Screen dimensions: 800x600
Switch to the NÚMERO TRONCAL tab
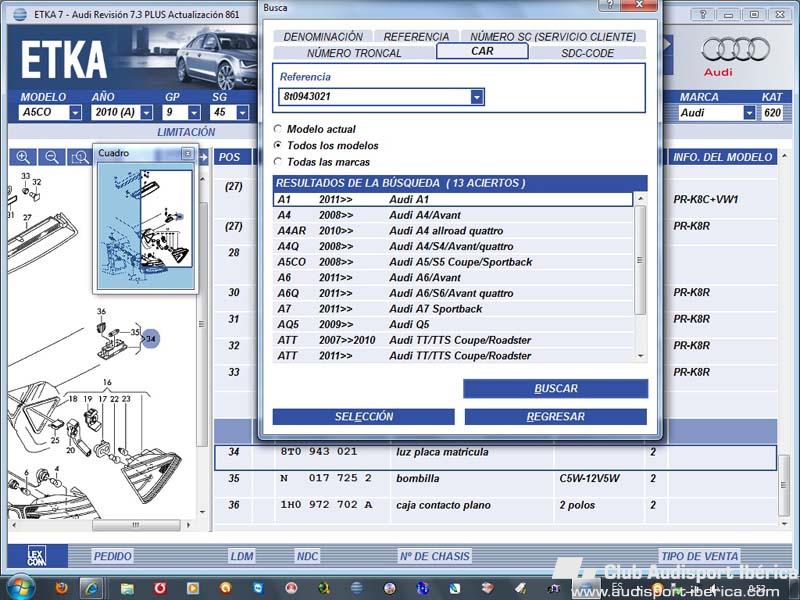pyautogui.click(x=354, y=53)
